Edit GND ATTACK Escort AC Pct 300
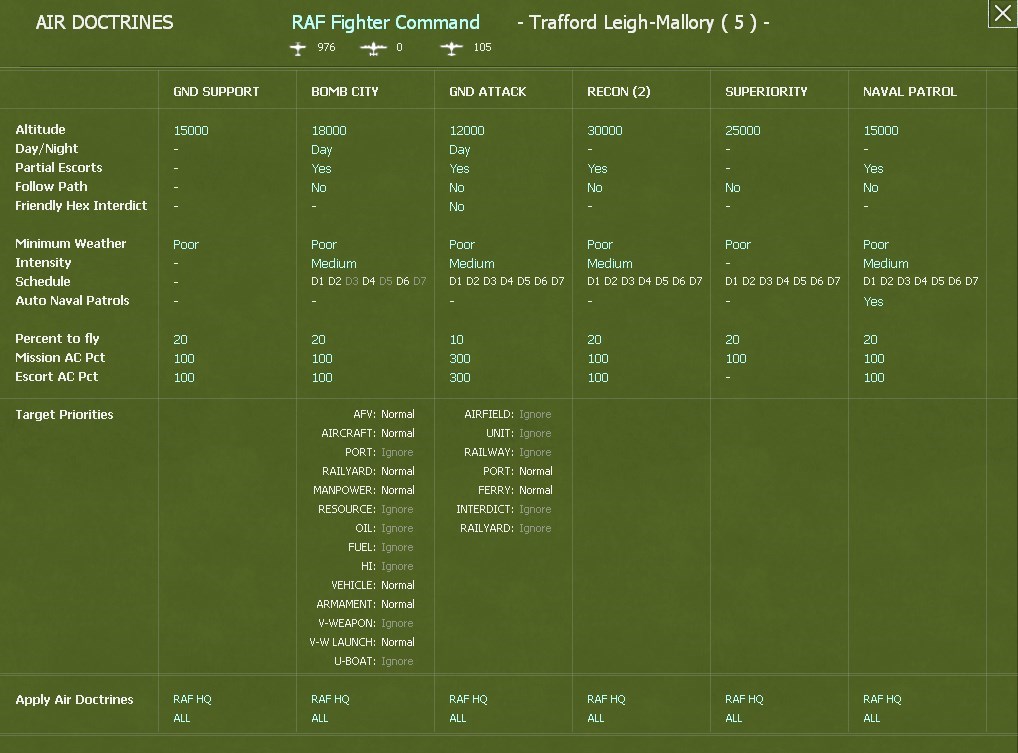 point(460,377)
